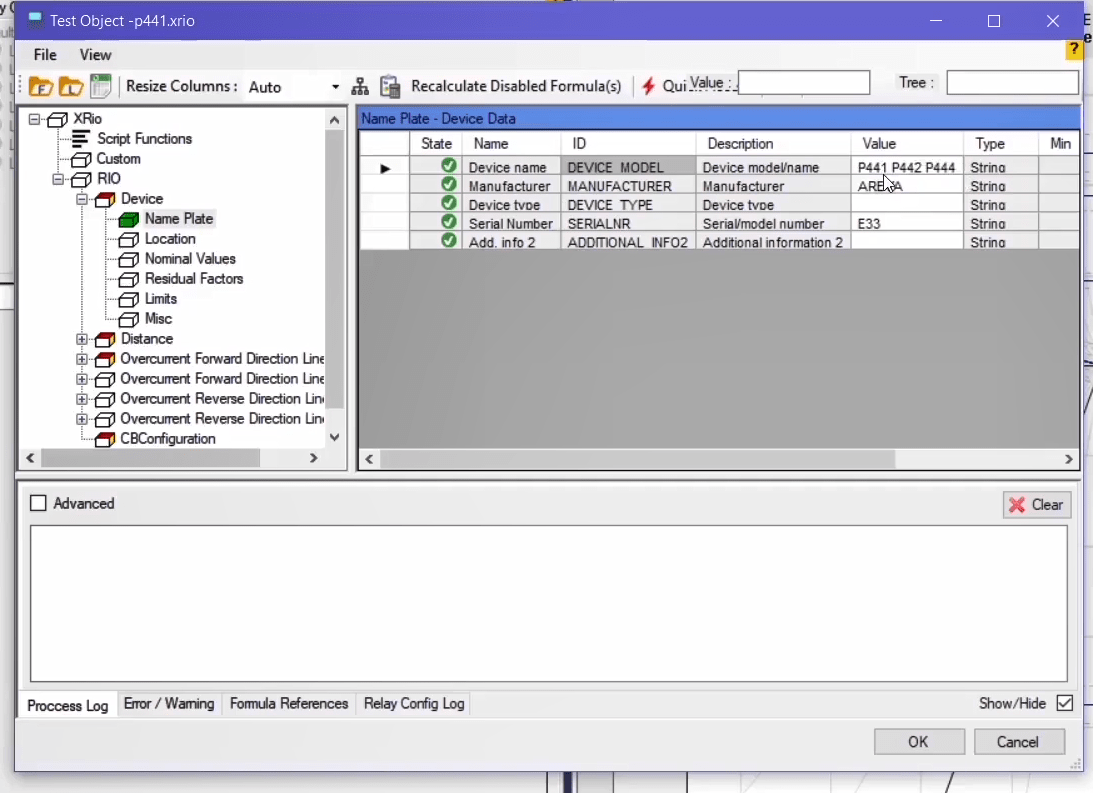
Task: Click the green state check for Manufacturer row
Action: (449, 186)
